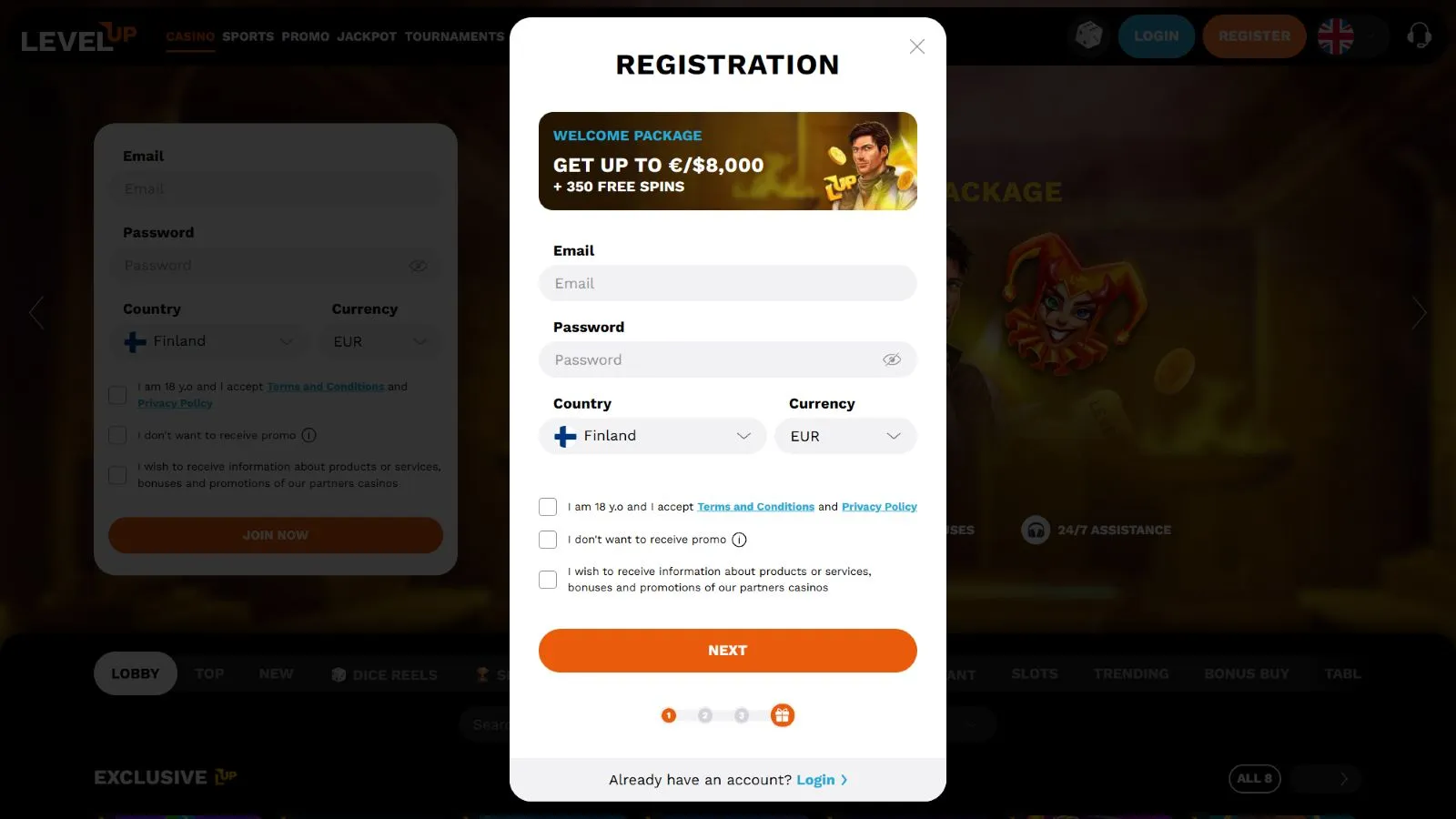Image resolution: width=1456 pixels, height=819 pixels.
Task: Open the headset support icon in the header
Action: coord(1419,36)
